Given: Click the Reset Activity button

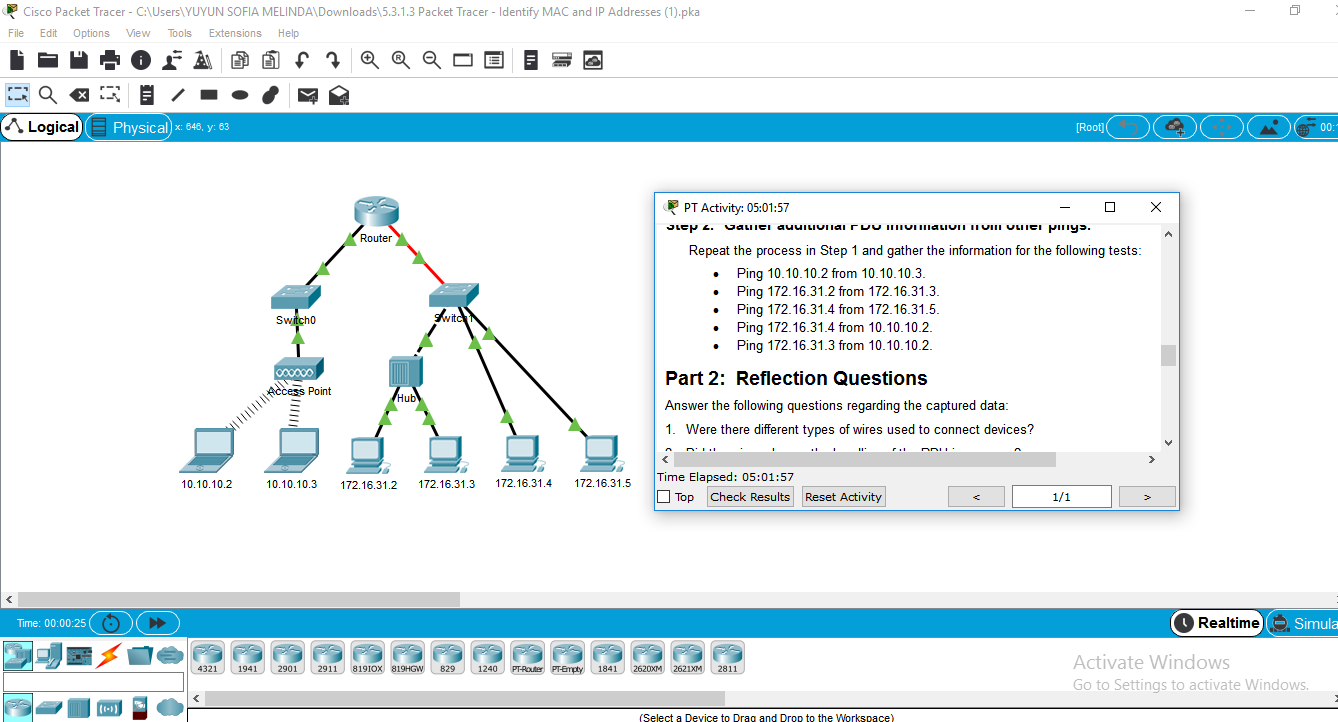Looking at the screenshot, I should click(843, 496).
